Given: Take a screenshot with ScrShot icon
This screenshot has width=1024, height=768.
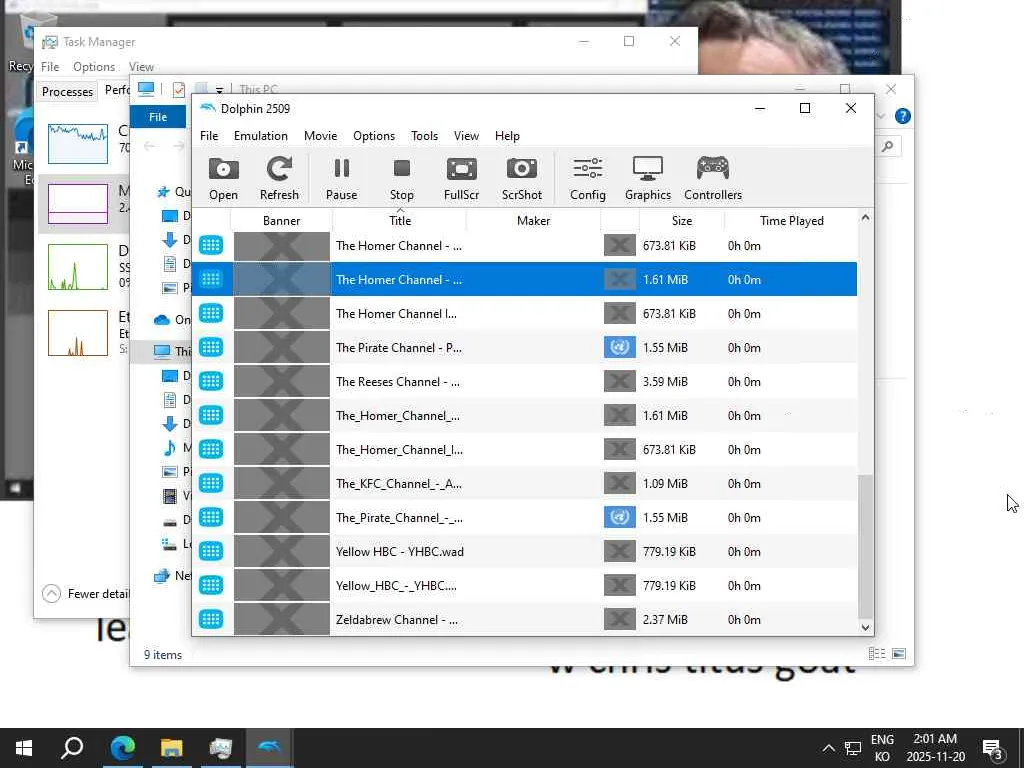Looking at the screenshot, I should tap(521, 178).
